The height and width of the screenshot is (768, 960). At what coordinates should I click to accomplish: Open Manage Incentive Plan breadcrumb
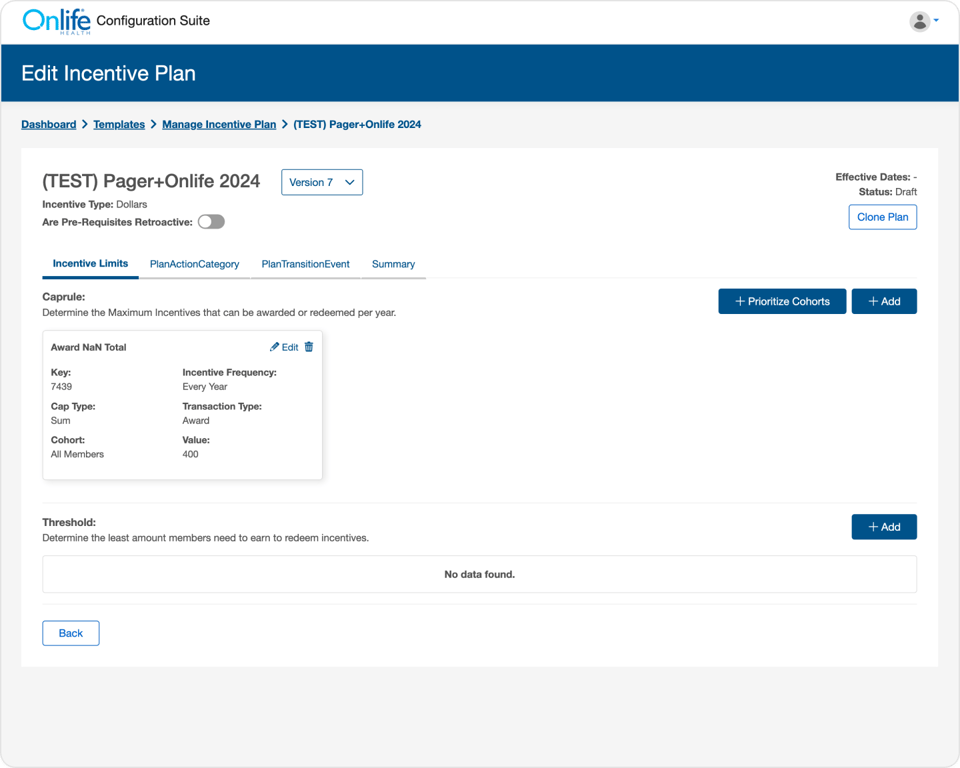219,124
